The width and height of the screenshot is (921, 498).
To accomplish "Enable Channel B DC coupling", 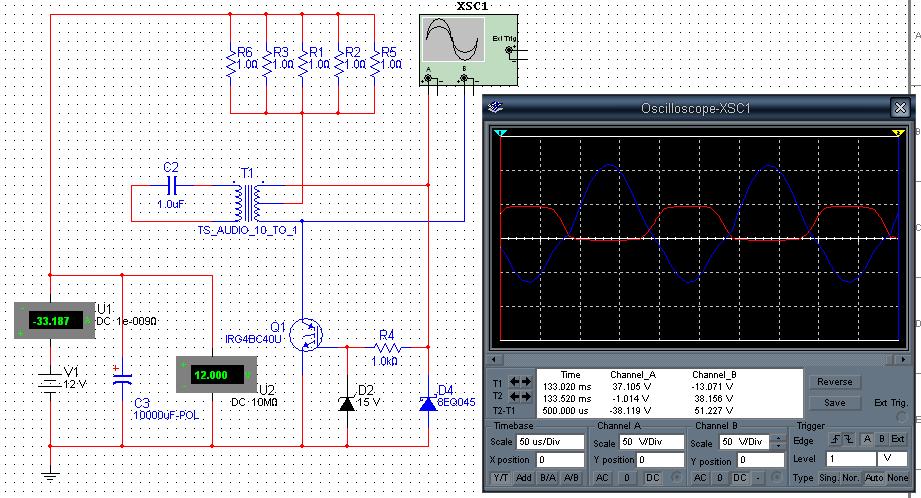I will (x=741, y=478).
